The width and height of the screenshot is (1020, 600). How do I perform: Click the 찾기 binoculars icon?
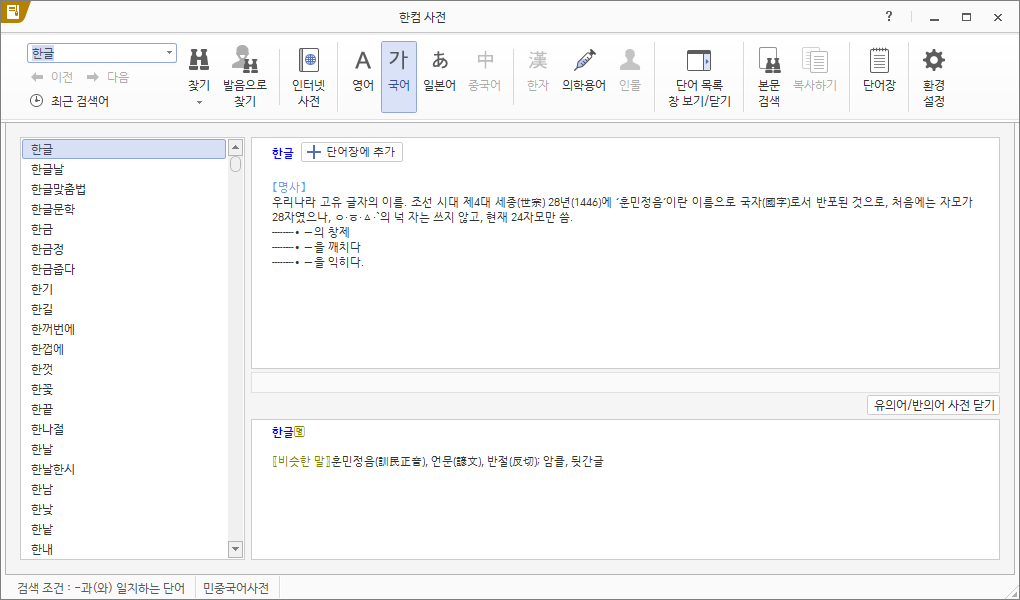click(x=199, y=61)
